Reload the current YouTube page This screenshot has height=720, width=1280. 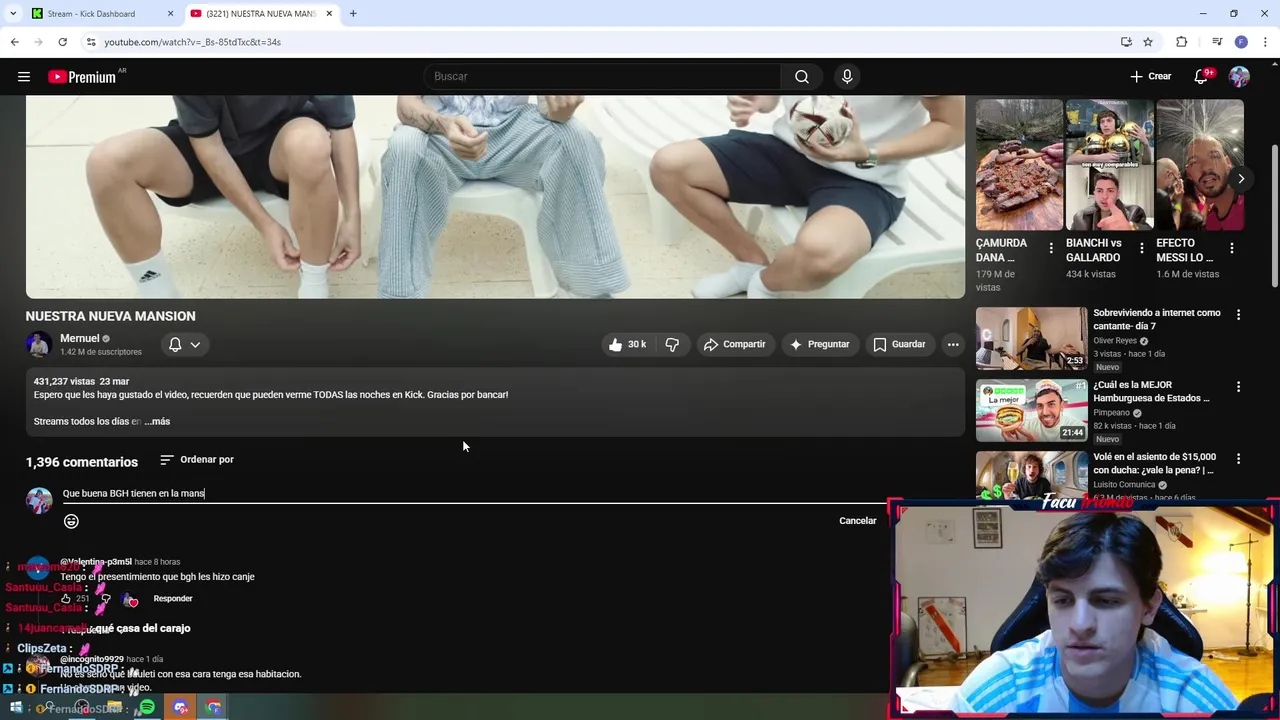click(62, 42)
